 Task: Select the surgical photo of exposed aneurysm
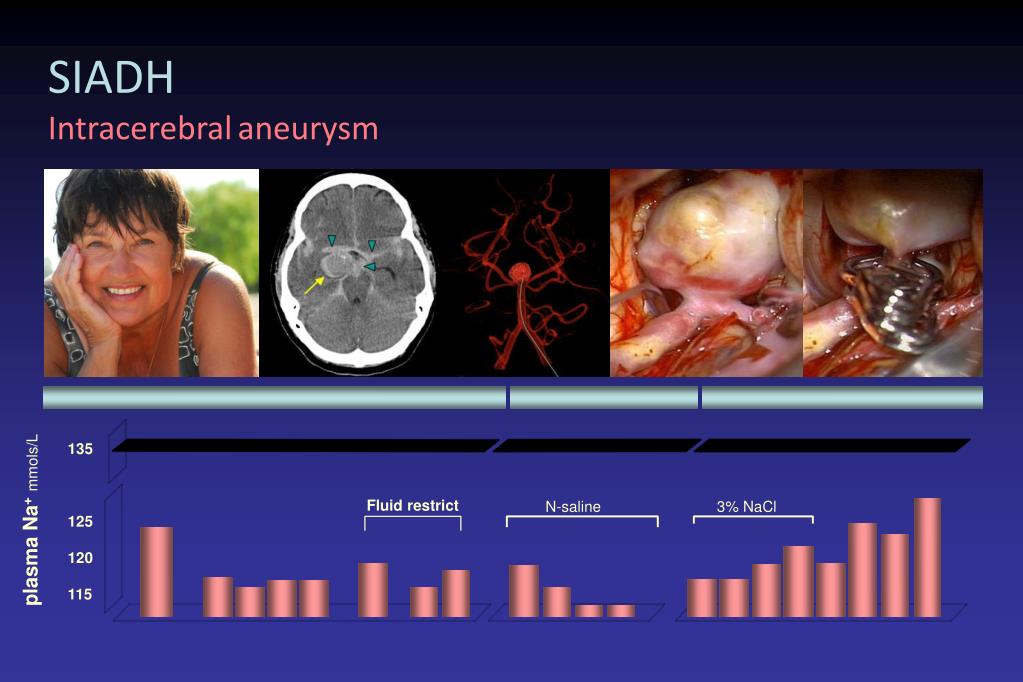[x=707, y=273]
